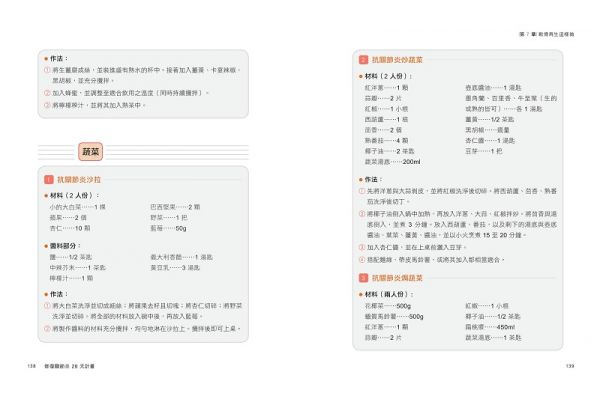Screen dimensions: 600x399
Task: Click page number 138 in the footer
Action: pos(31,366)
